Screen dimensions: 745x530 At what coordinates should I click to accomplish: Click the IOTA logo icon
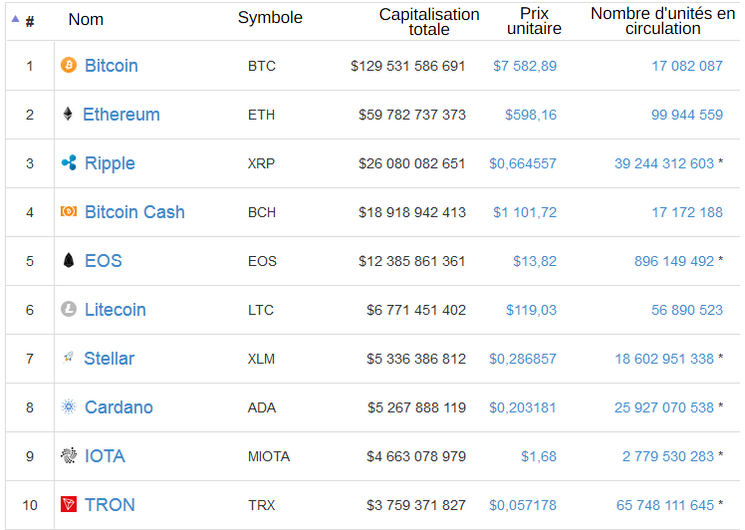[x=68, y=456]
